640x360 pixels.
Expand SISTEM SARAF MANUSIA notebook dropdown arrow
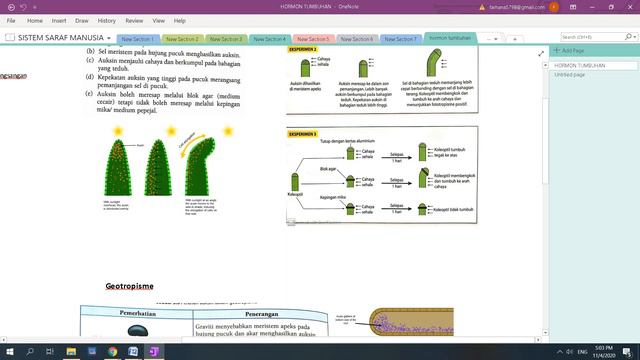coord(109,38)
